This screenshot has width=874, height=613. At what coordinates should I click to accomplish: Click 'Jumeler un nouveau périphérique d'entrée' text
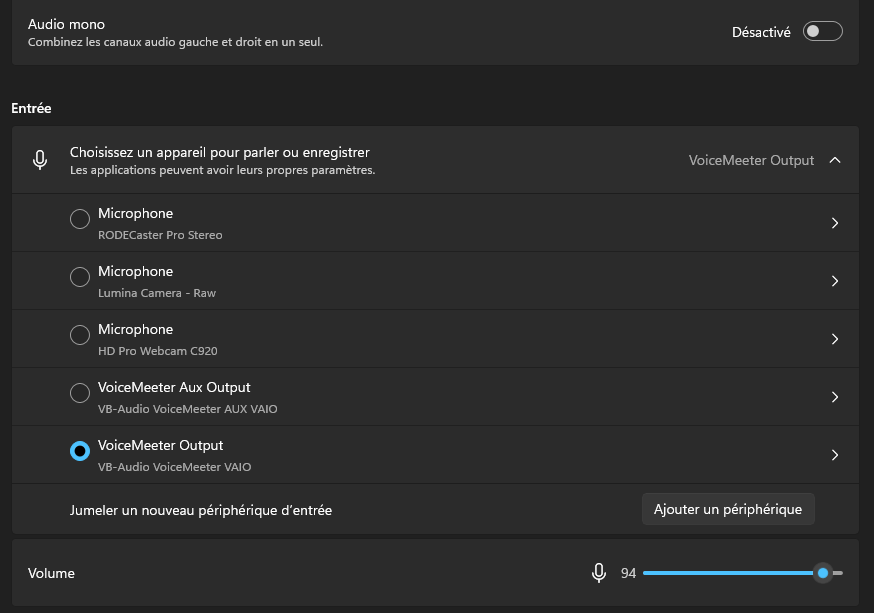tap(201, 510)
